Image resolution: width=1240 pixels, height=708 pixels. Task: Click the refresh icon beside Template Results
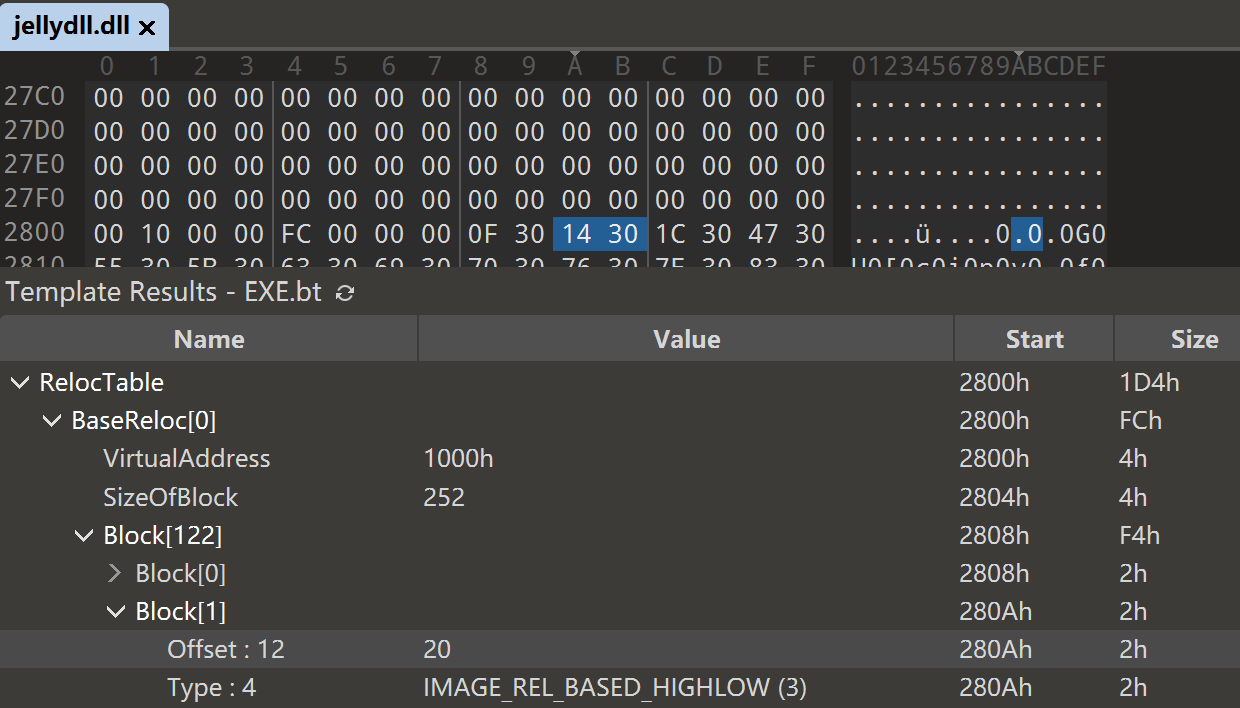345,293
